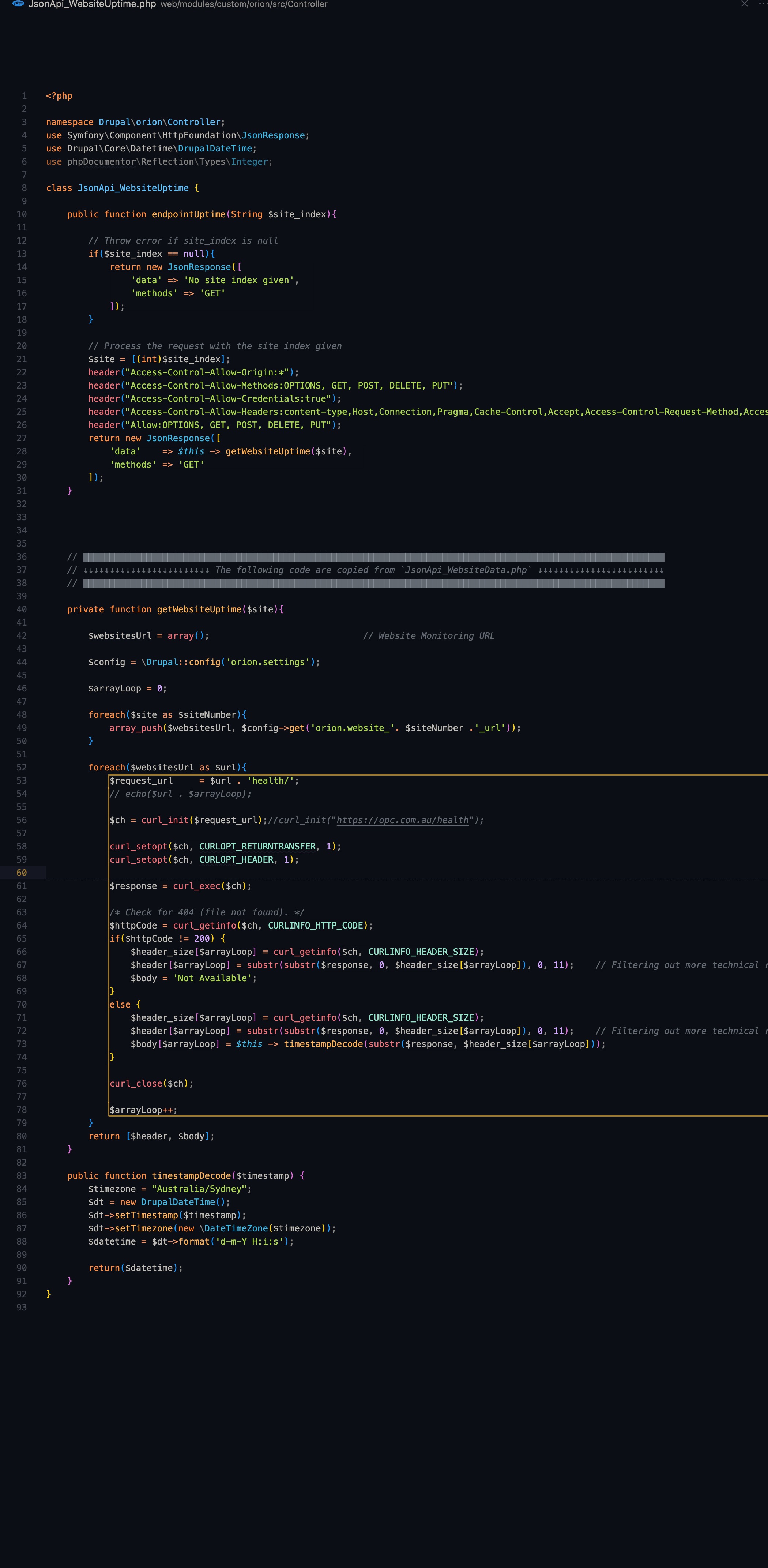The height and width of the screenshot is (1568, 768).
Task: Click line number 1 in the gutter
Action: click(25, 95)
